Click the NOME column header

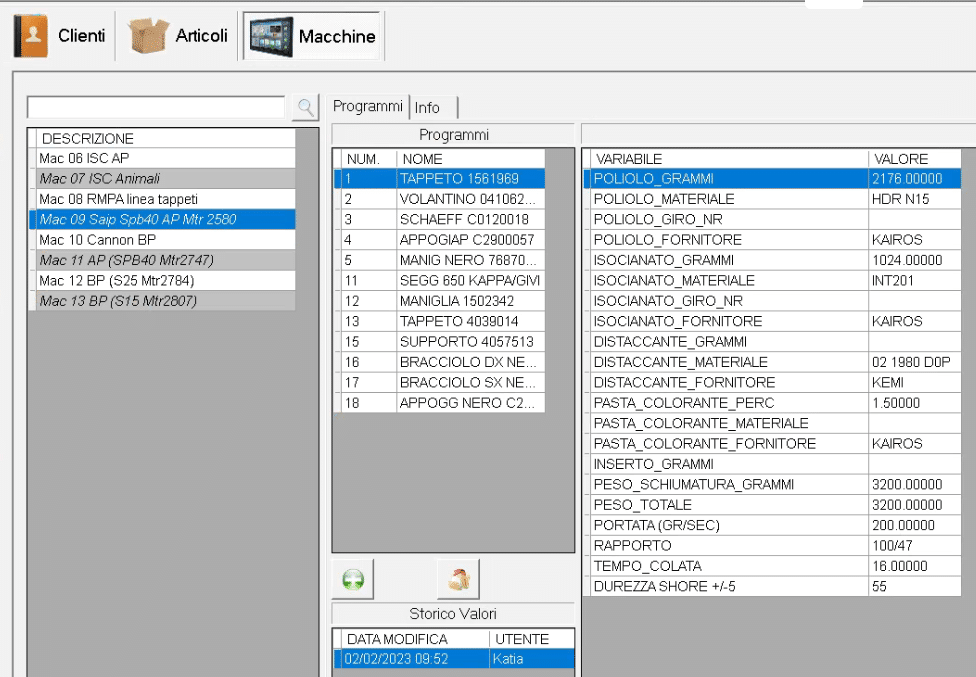coord(470,159)
